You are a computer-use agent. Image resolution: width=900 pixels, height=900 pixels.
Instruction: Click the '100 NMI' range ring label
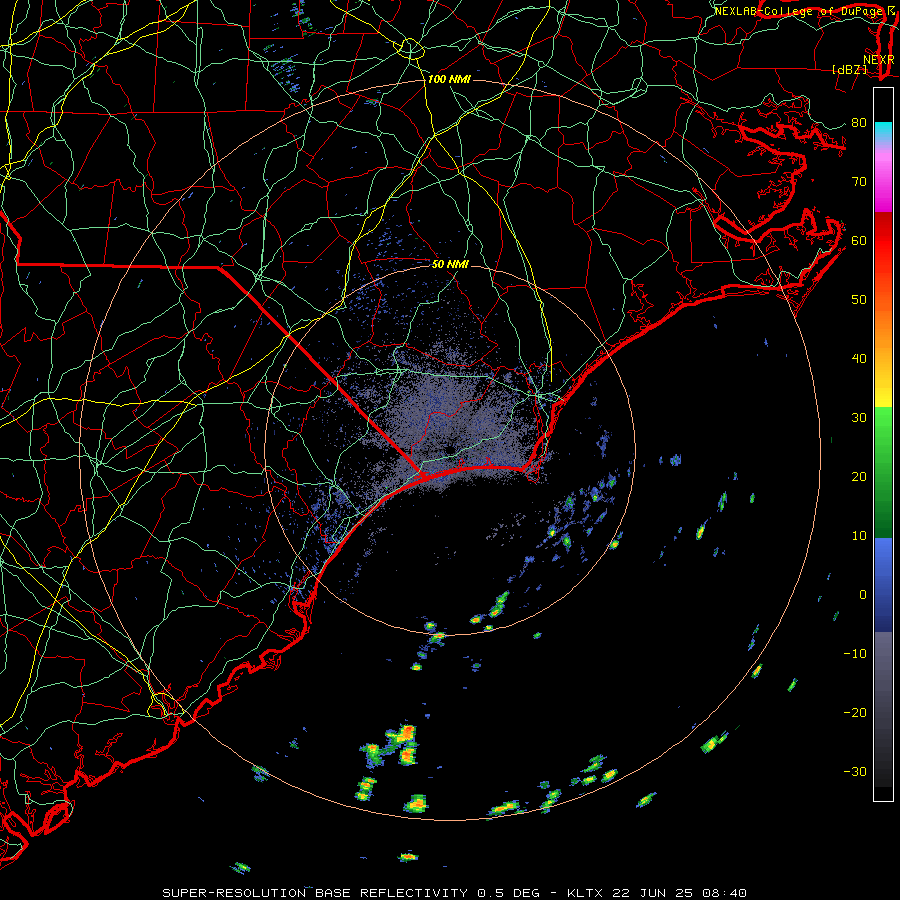point(449,79)
